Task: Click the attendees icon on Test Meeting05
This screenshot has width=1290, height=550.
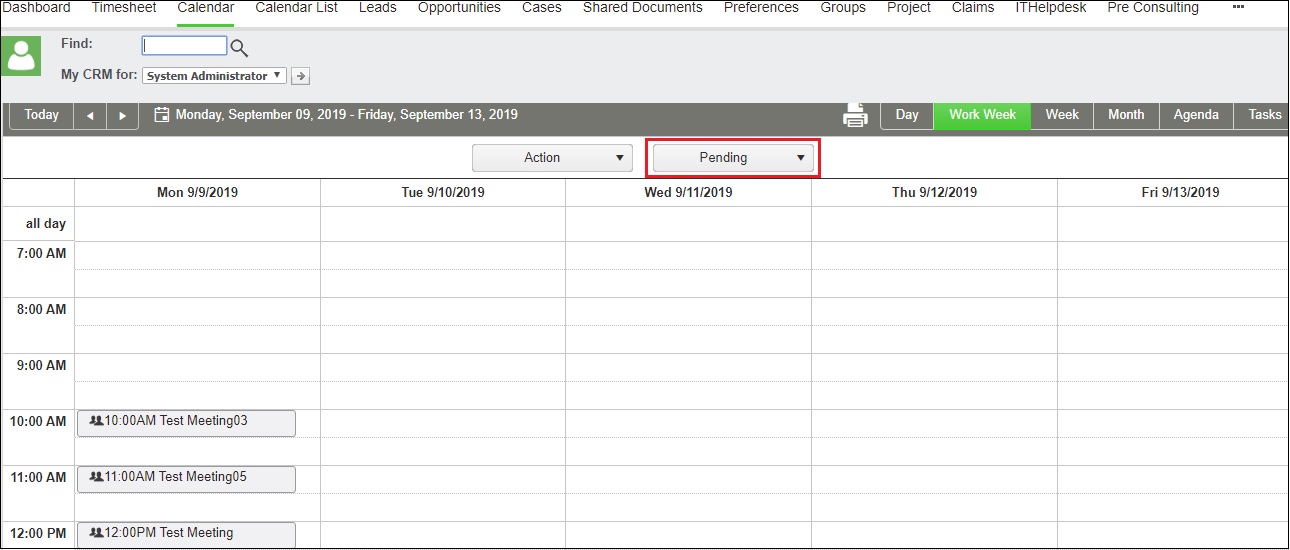Action: (x=96, y=477)
